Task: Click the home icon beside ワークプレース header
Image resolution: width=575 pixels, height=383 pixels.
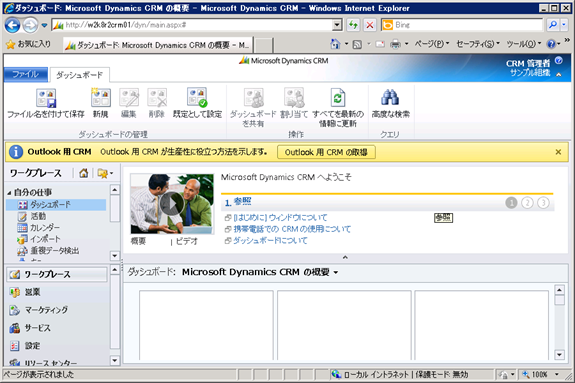Action: point(84,173)
